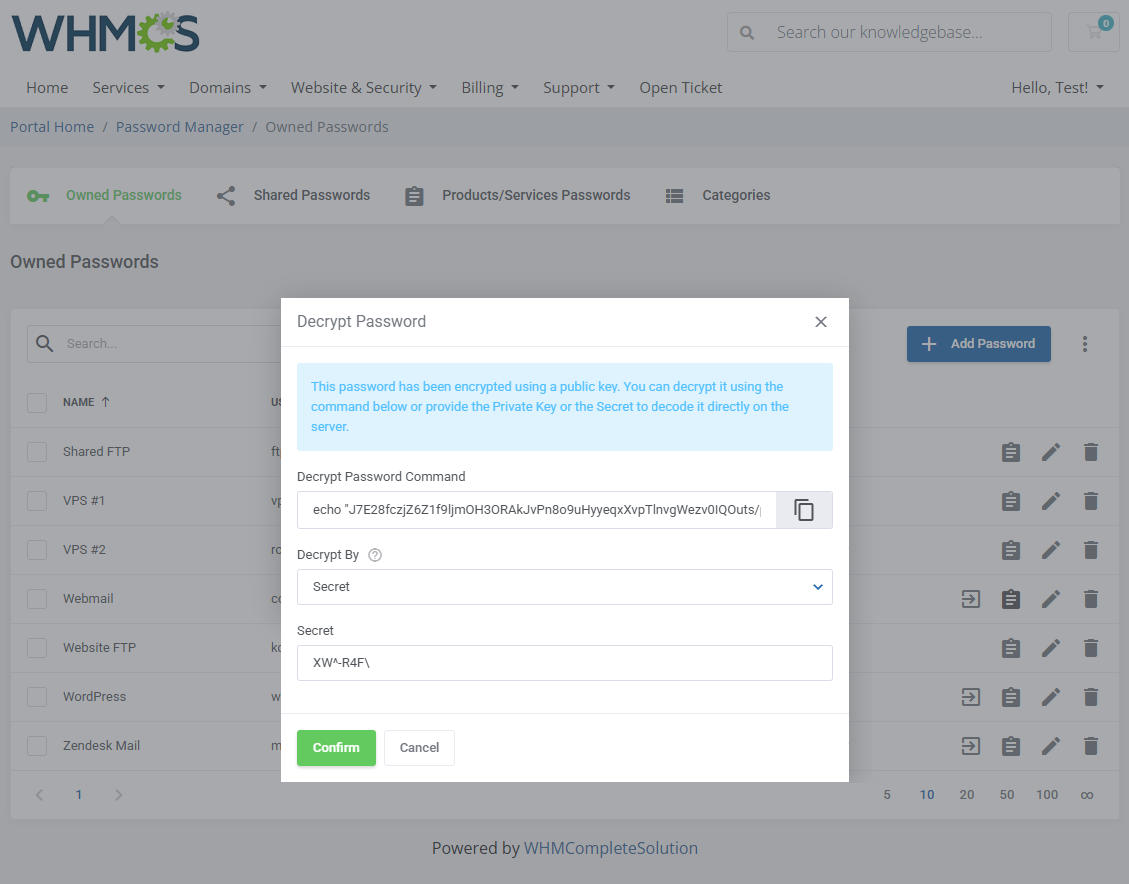Click into the Secret input field

pyautogui.click(x=564, y=663)
